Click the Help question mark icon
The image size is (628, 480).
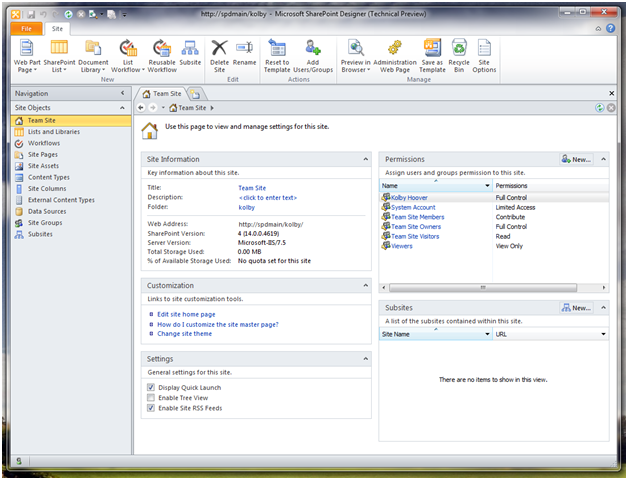pyautogui.click(x=610, y=28)
